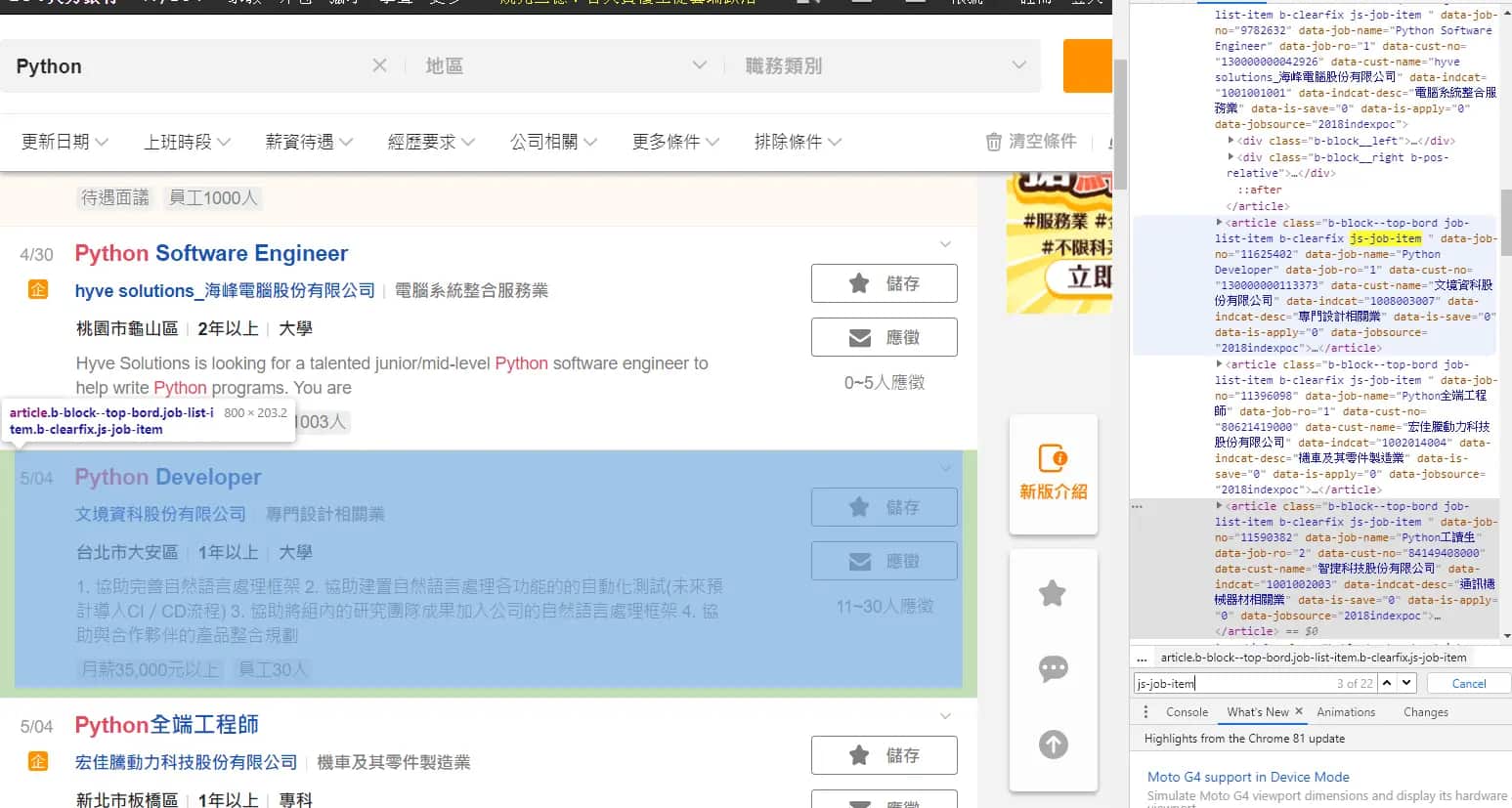
Task: Save the Python Software Engineer job with 儲存
Action: click(884, 283)
